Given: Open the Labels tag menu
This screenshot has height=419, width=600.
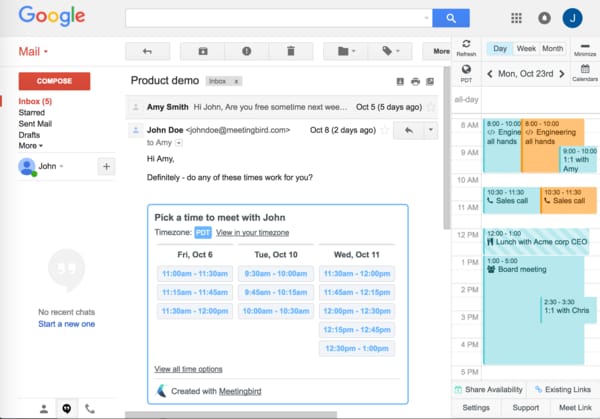Looking at the screenshot, I should [390, 51].
